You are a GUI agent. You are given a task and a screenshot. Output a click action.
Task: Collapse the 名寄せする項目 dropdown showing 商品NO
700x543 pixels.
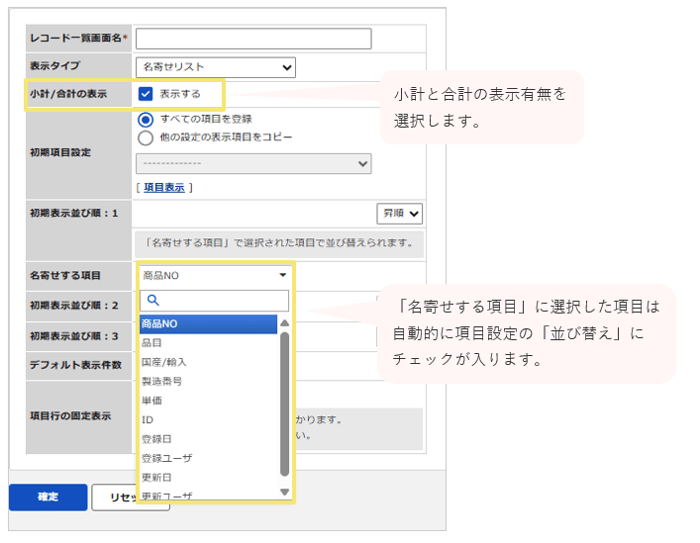point(215,276)
